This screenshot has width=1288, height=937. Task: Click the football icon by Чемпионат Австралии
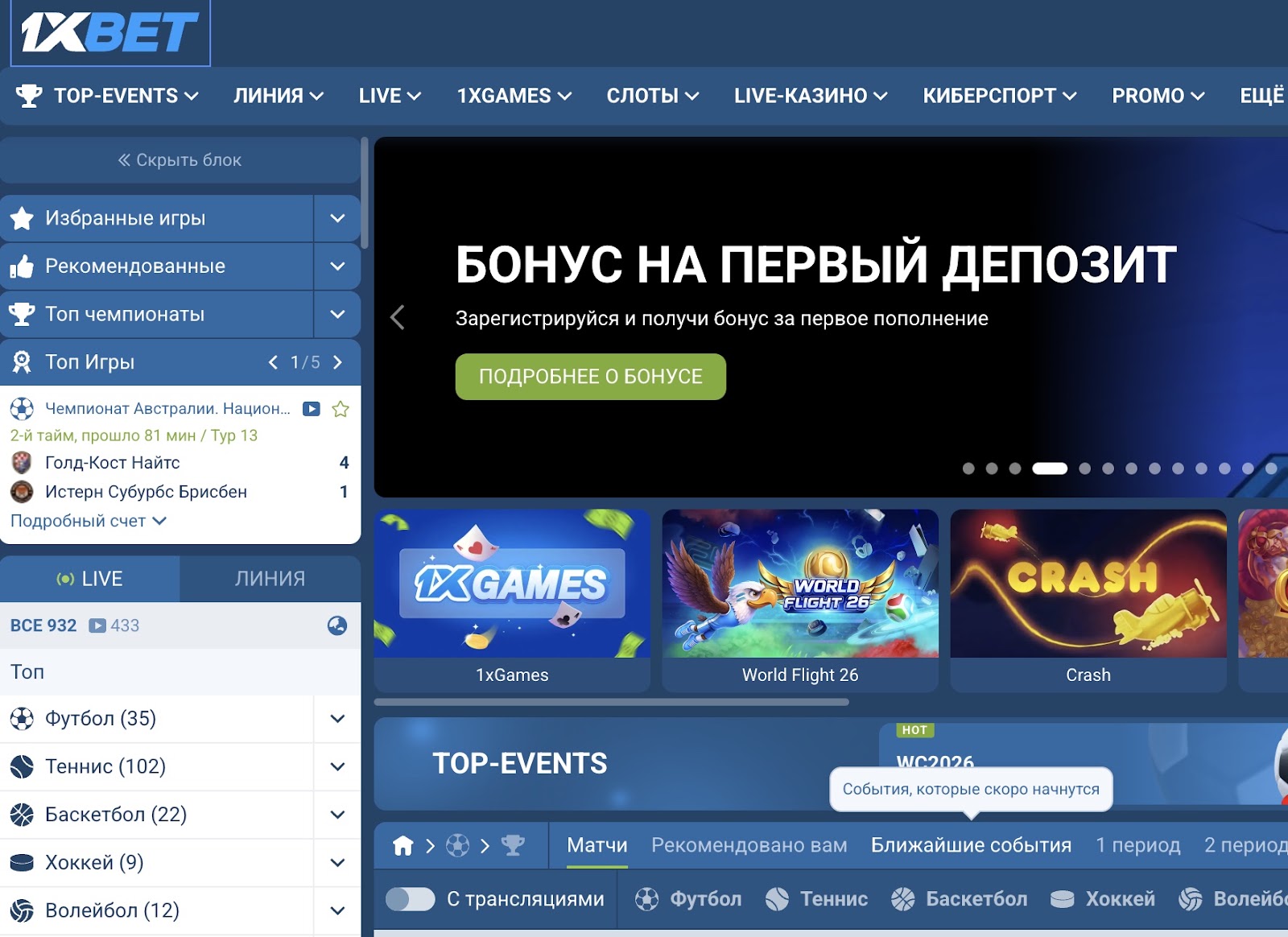tap(22, 409)
